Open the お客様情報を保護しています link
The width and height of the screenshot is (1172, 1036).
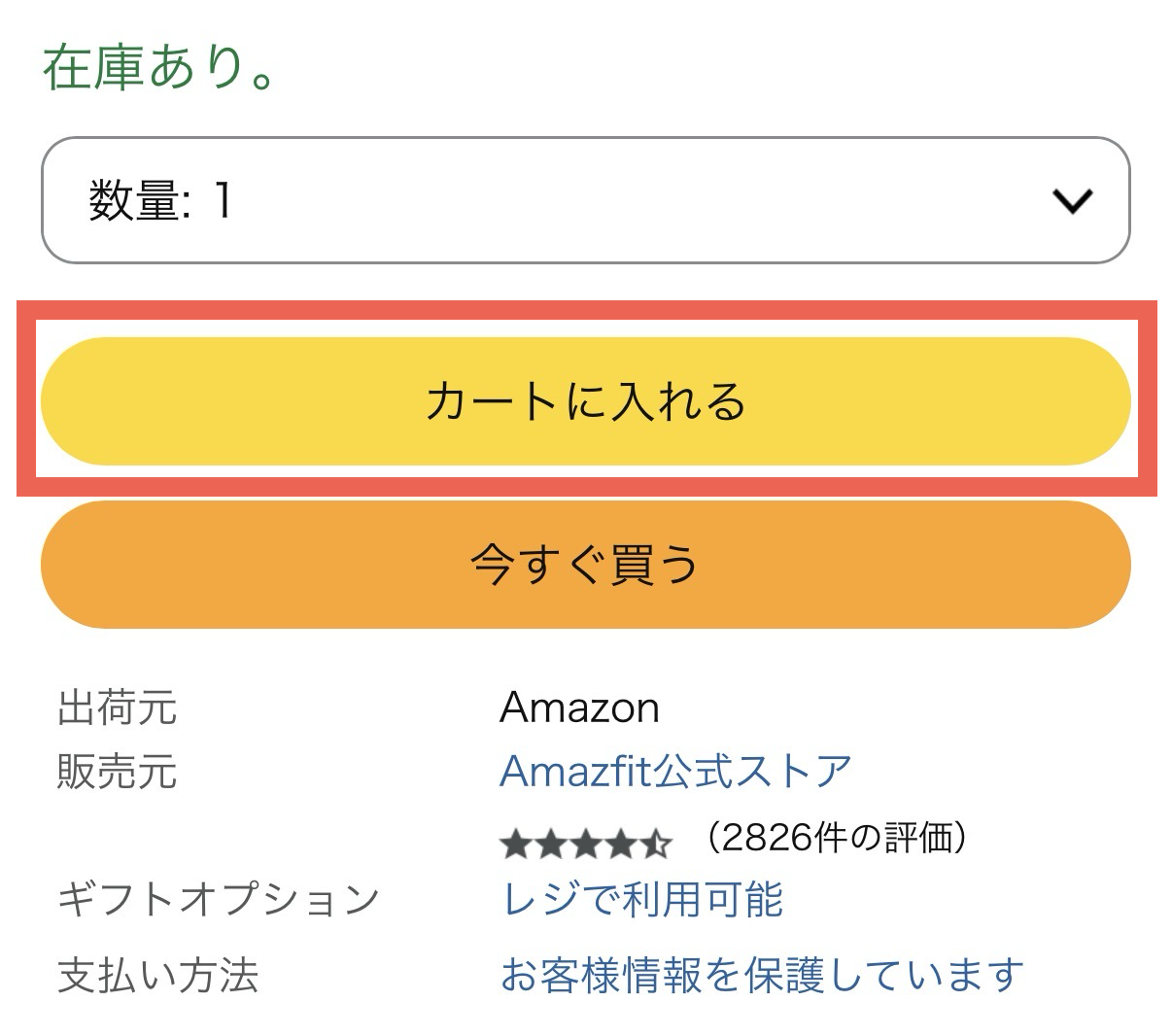click(x=762, y=975)
